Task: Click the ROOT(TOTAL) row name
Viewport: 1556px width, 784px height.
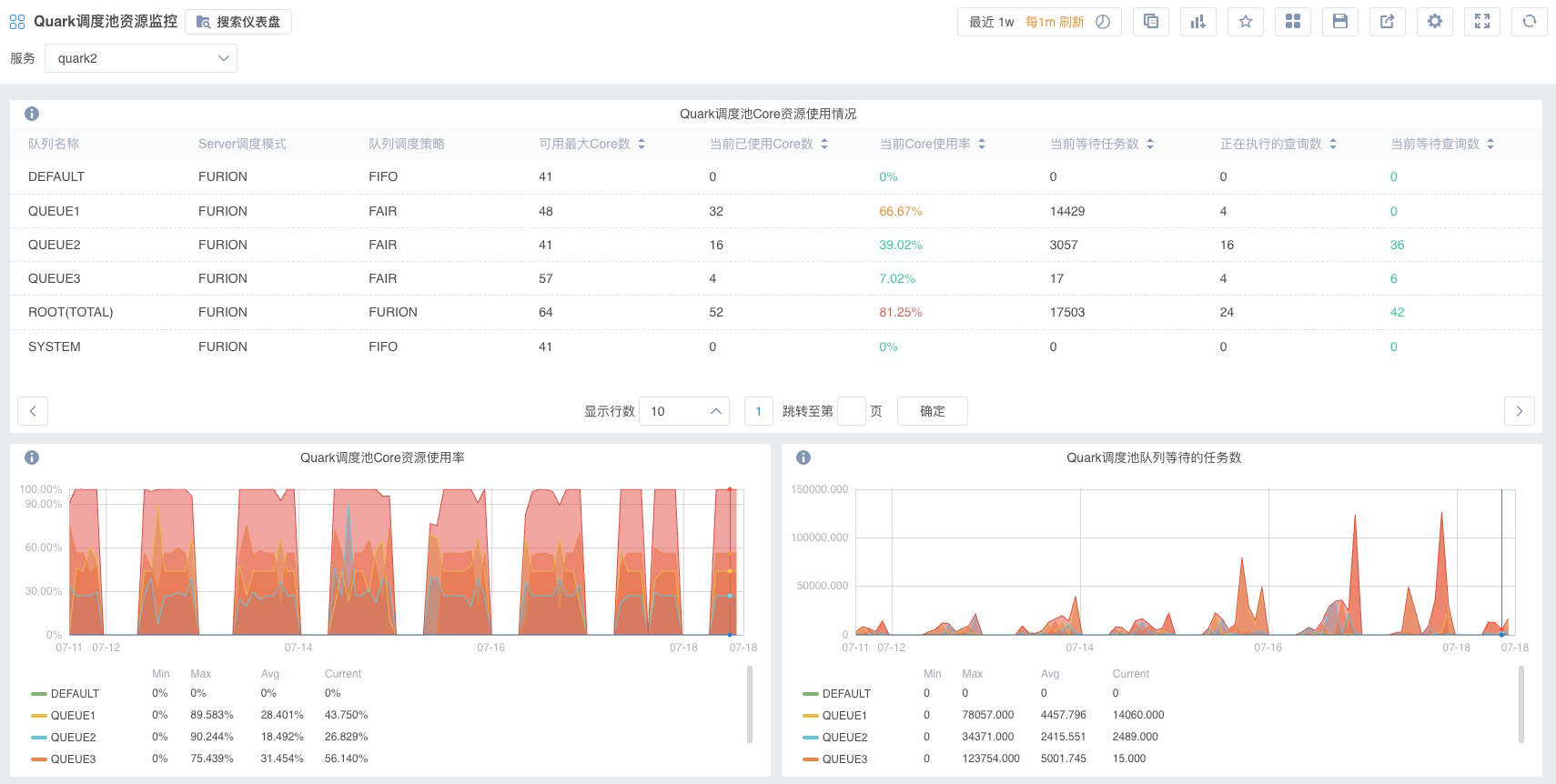Action: pos(70,312)
